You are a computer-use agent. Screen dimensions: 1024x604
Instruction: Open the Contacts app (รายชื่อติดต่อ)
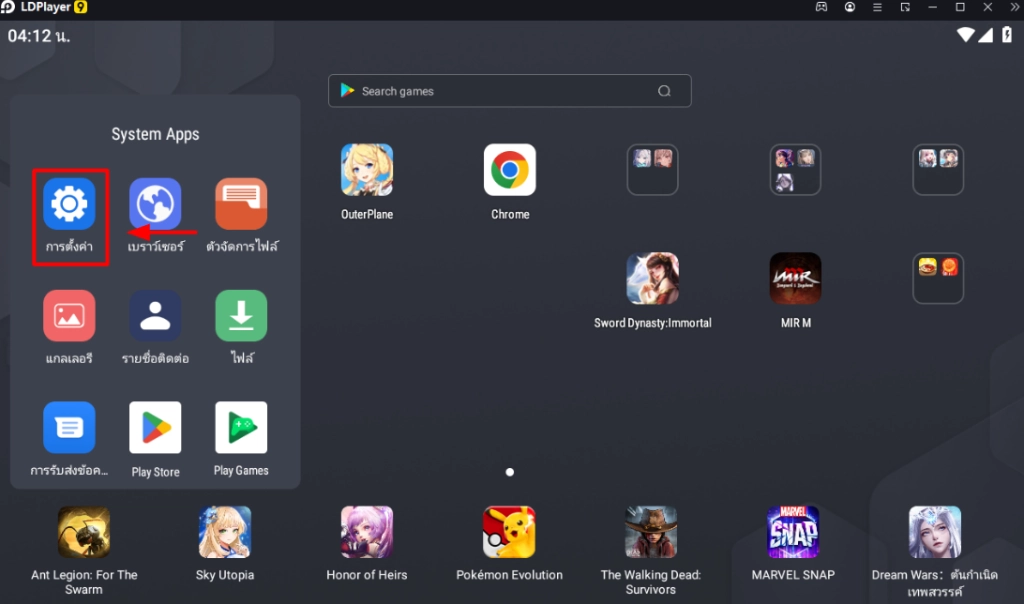(x=155, y=316)
